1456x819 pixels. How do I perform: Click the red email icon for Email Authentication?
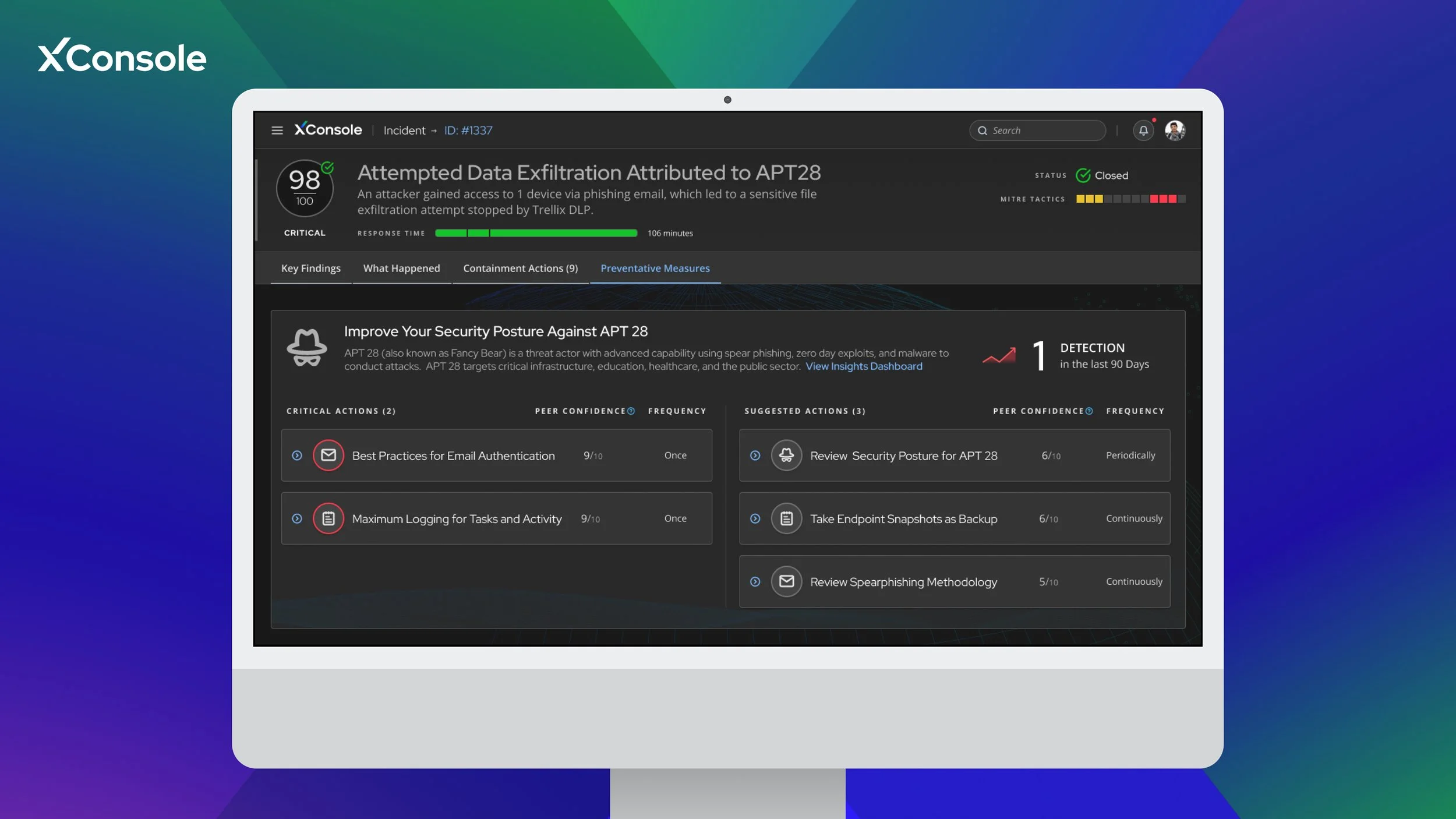point(328,456)
